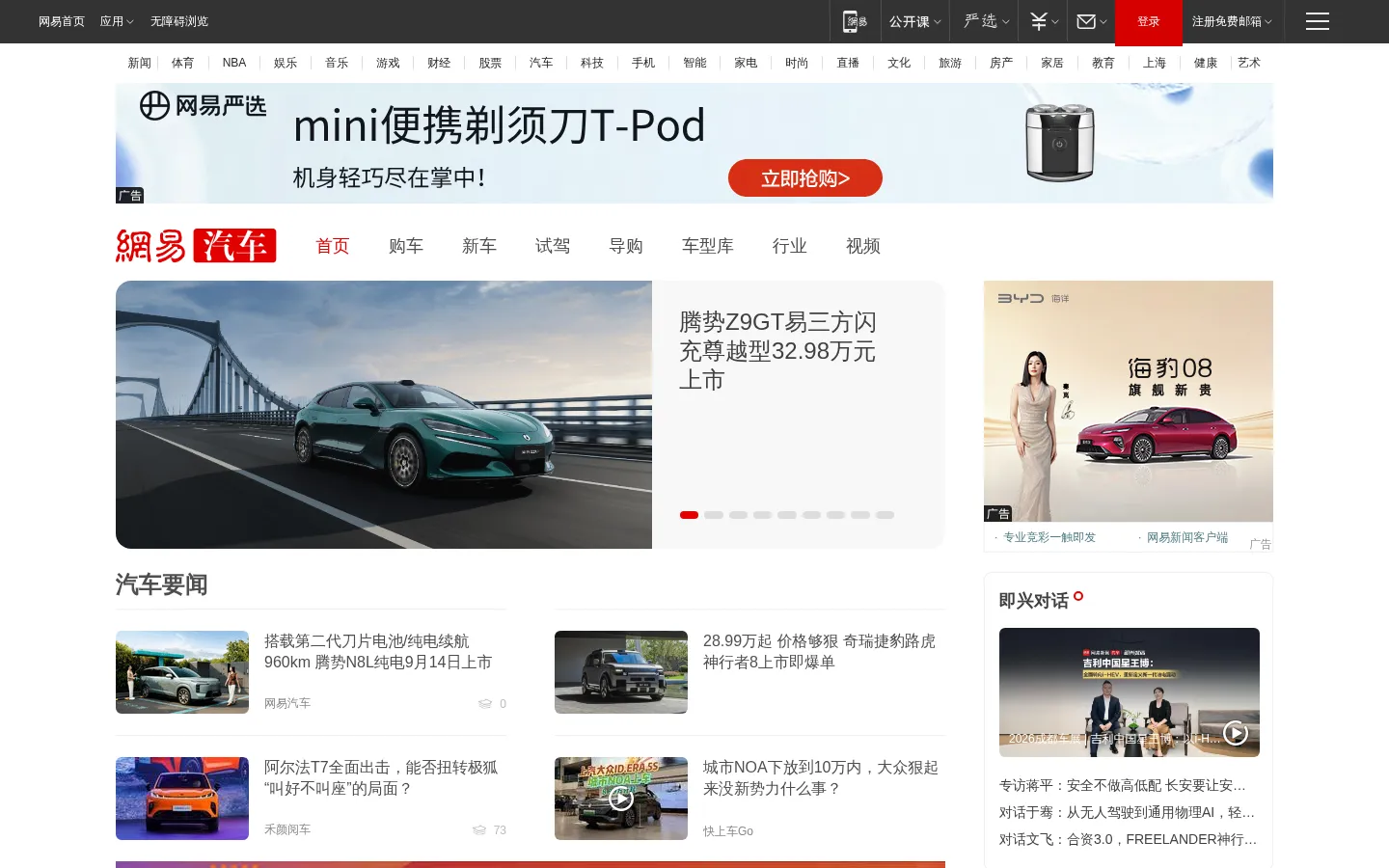This screenshot has width=1389, height=868.
Task: Open the 娱乐 channel link
Action: (x=286, y=63)
